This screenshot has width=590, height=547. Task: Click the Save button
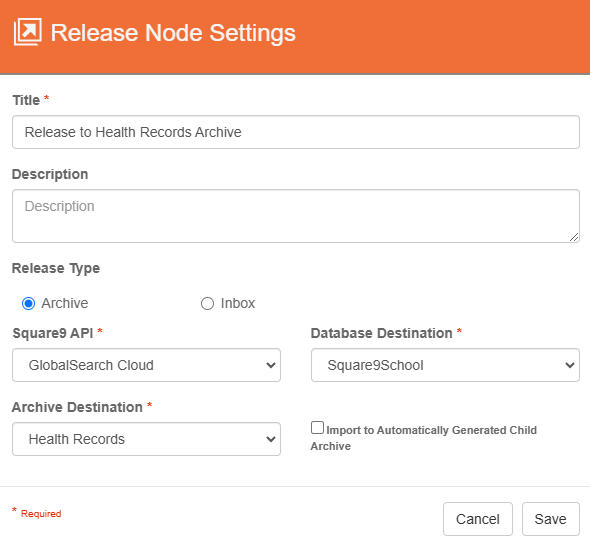click(550, 519)
